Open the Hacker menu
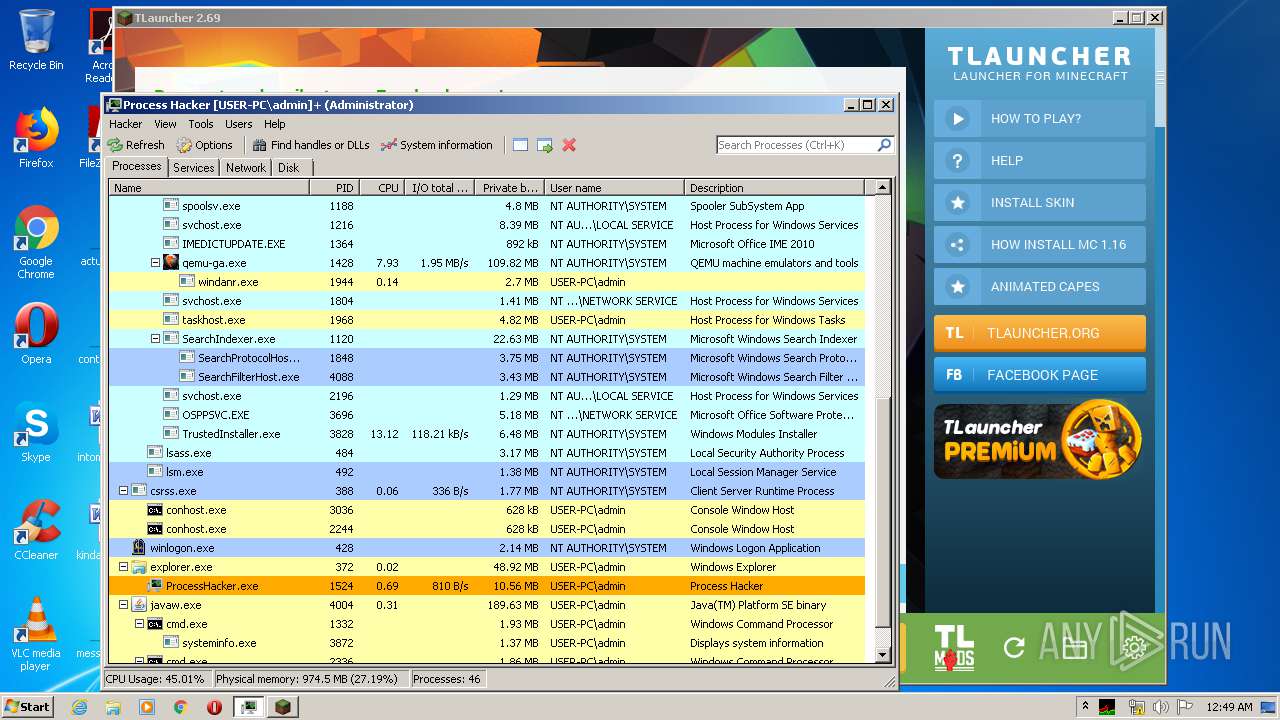Image resolution: width=1280 pixels, height=720 pixels. point(126,124)
